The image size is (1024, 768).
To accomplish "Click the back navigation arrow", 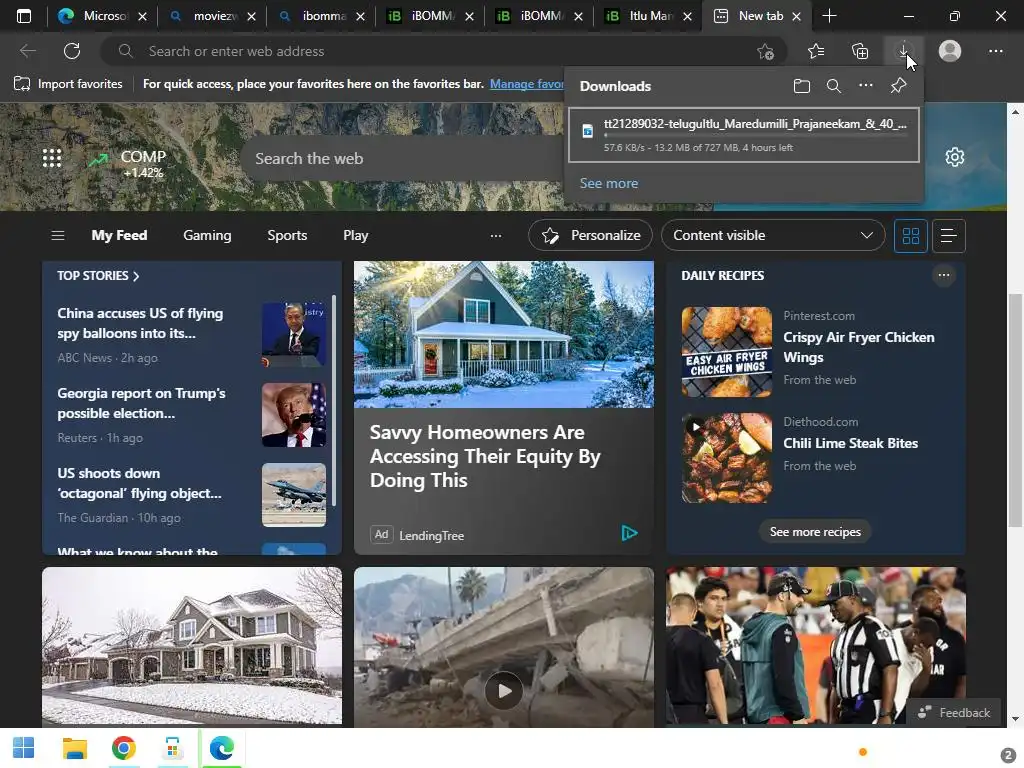I will [x=27, y=51].
